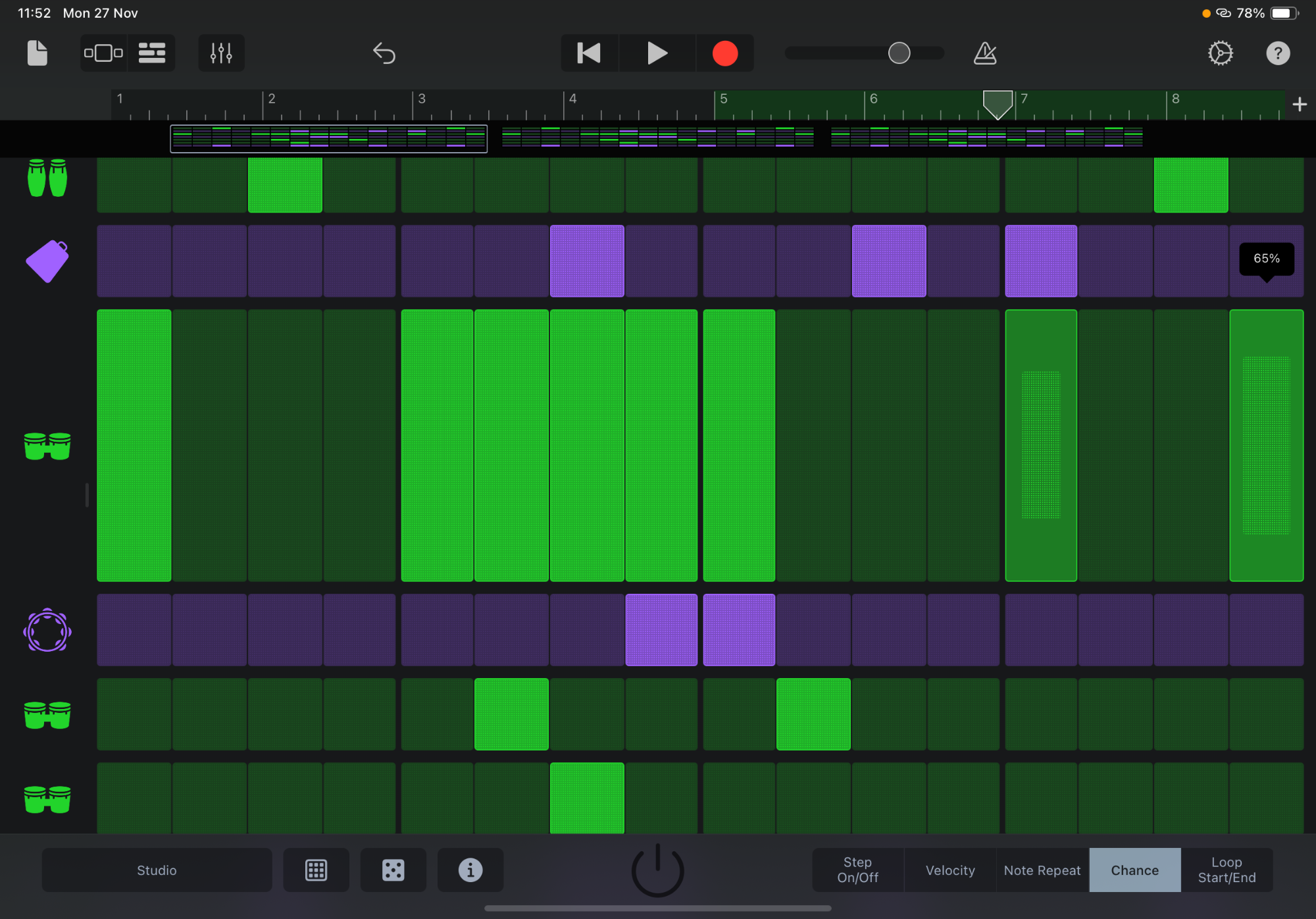Adjust chance on last bongo step
The height and width of the screenshot is (919, 1316).
[1267, 445]
